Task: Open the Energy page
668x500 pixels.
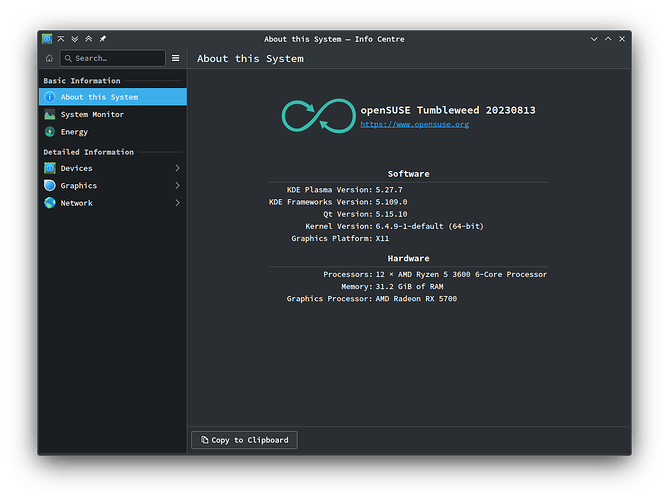Action: coord(113,132)
